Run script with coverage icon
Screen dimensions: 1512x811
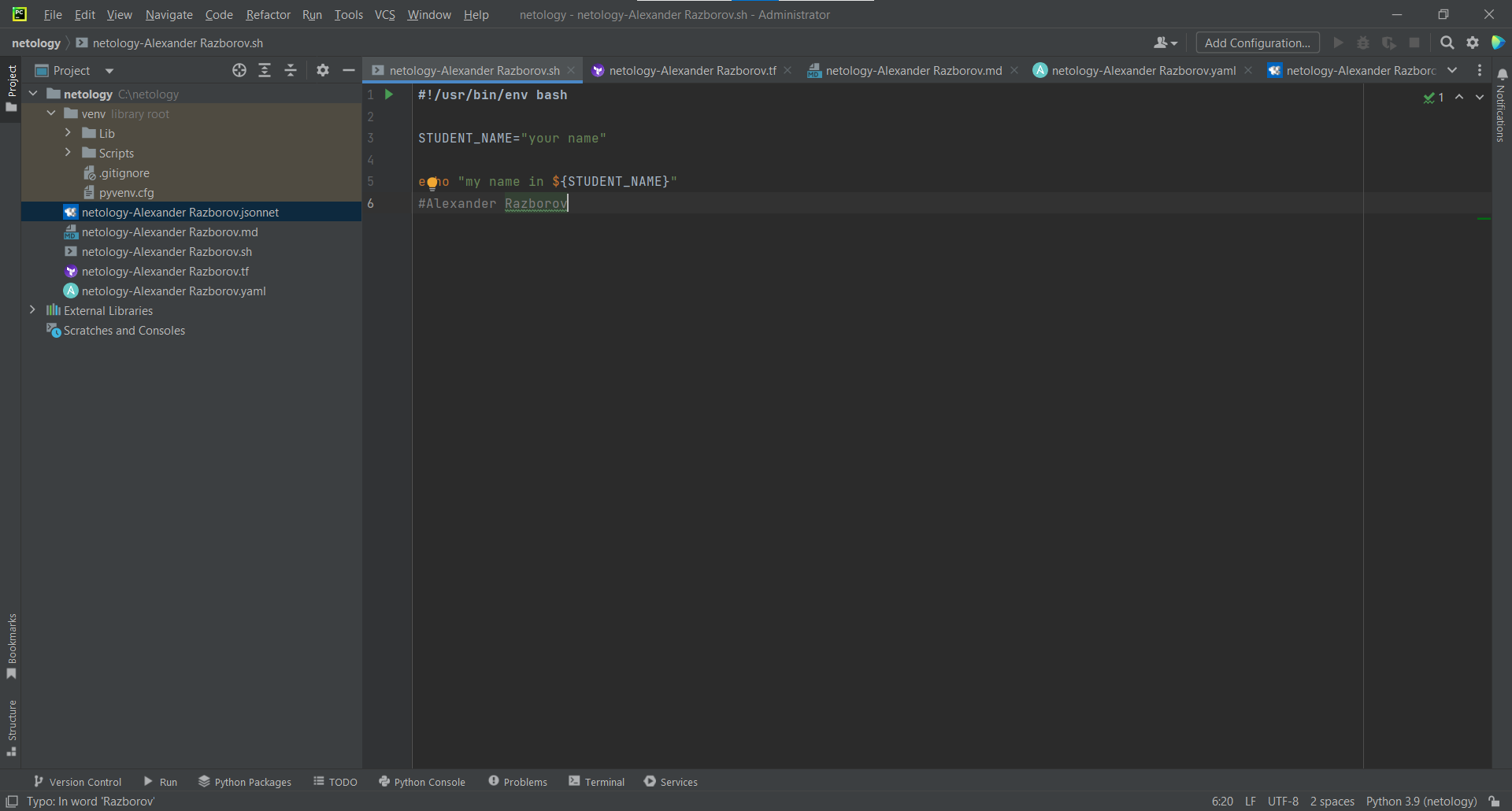[x=1389, y=43]
